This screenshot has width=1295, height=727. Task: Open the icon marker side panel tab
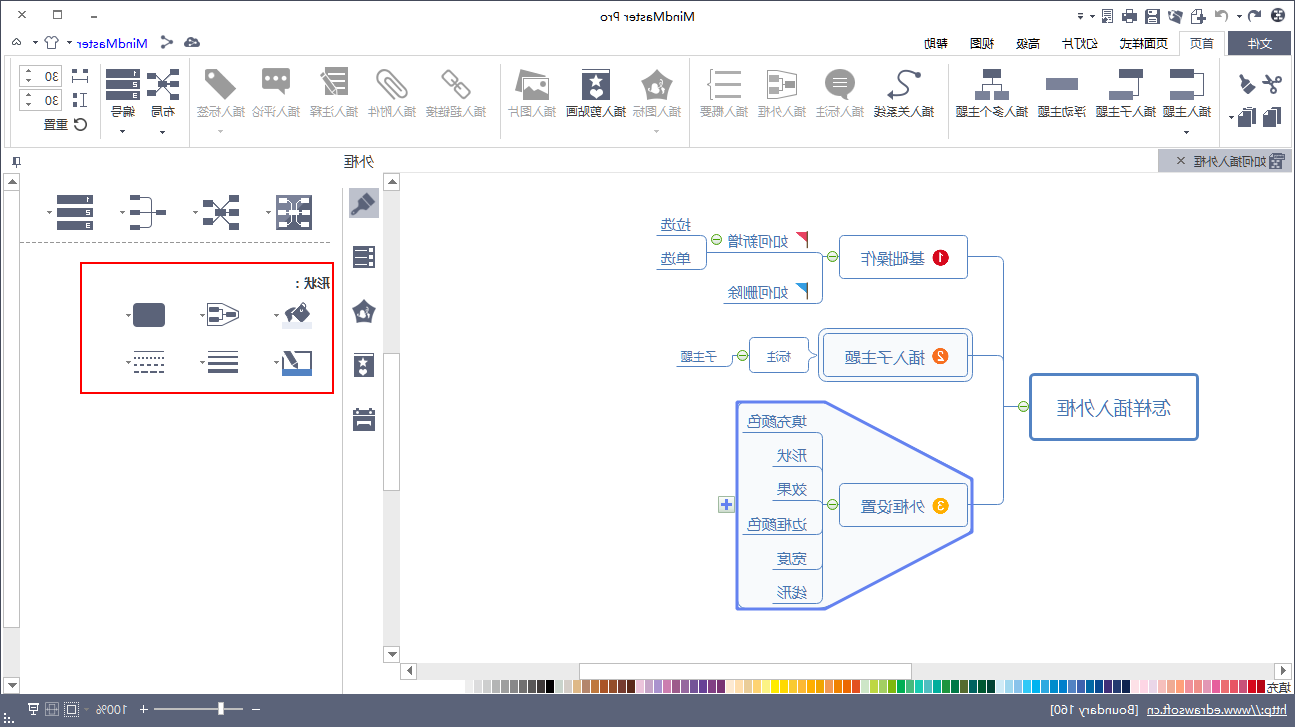pyautogui.click(x=364, y=312)
